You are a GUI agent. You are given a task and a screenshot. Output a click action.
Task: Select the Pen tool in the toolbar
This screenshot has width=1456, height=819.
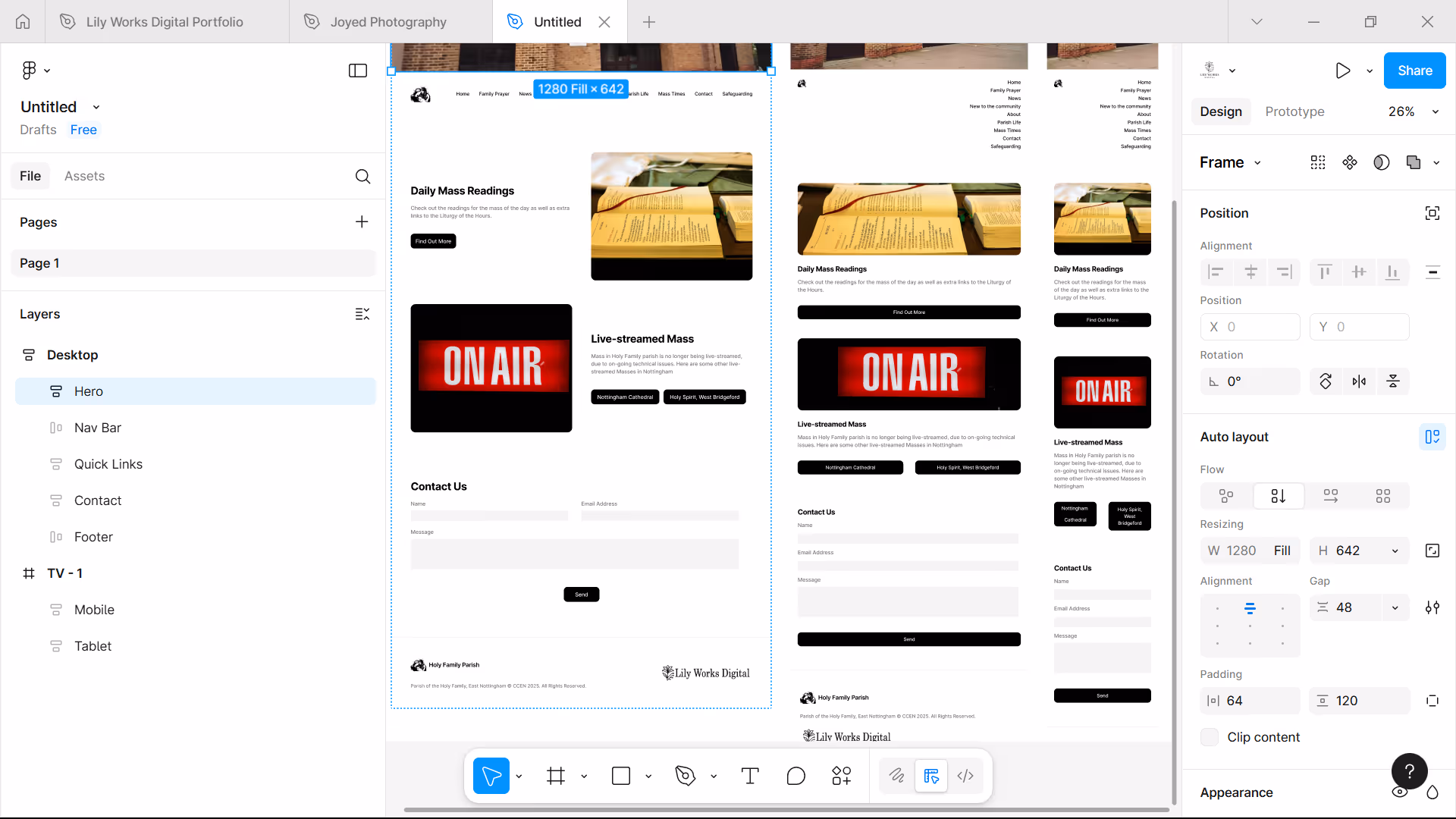click(686, 776)
